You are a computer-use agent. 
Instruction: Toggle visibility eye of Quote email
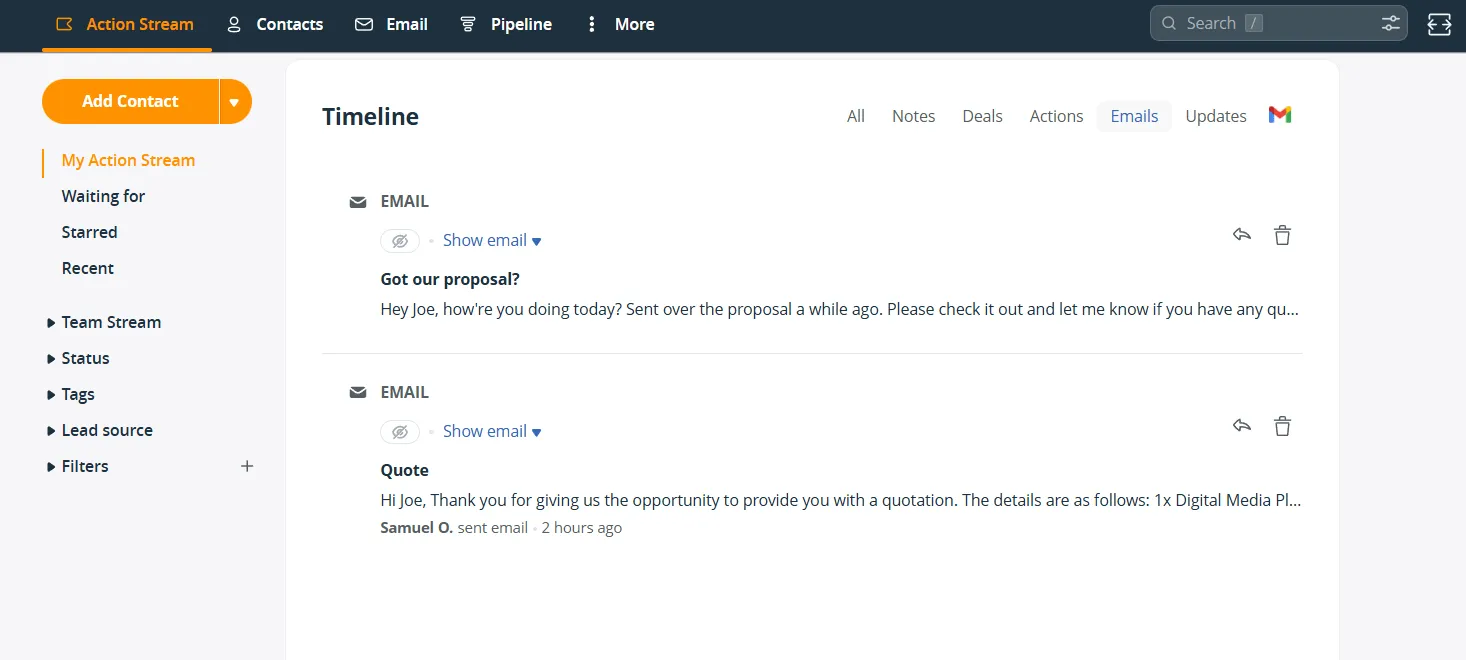400,432
